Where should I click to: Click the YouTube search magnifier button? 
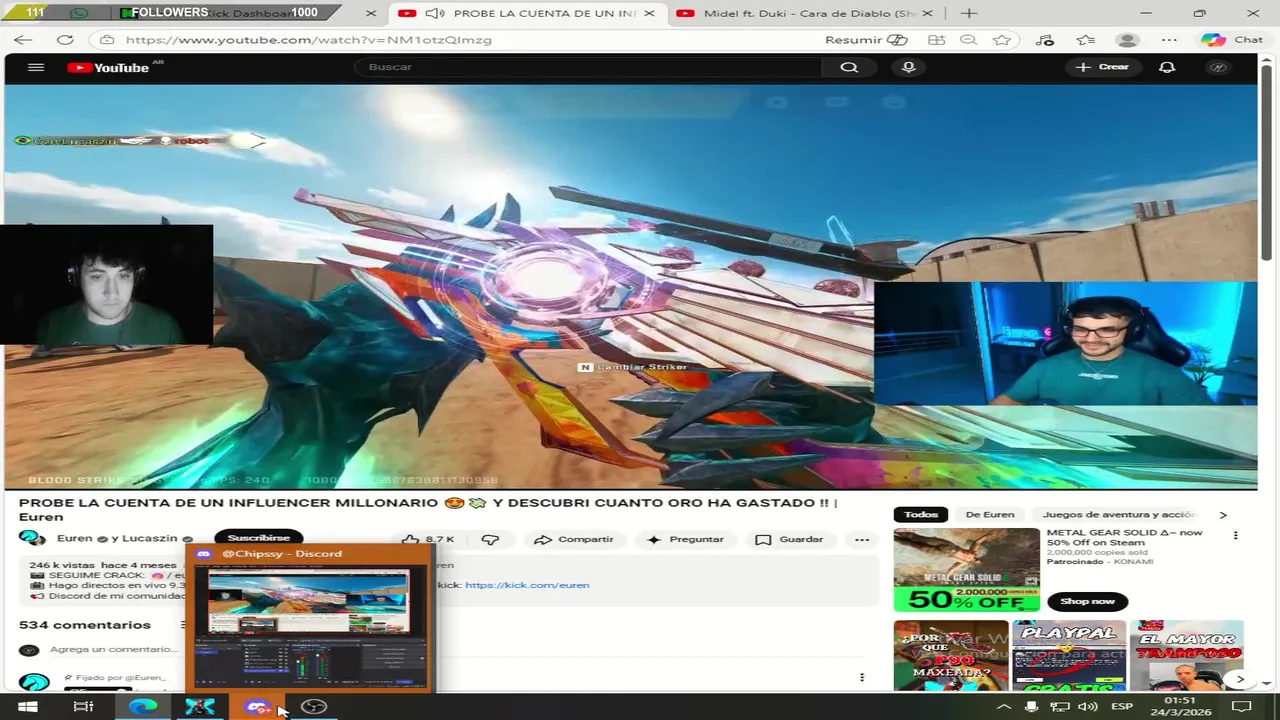[x=849, y=67]
